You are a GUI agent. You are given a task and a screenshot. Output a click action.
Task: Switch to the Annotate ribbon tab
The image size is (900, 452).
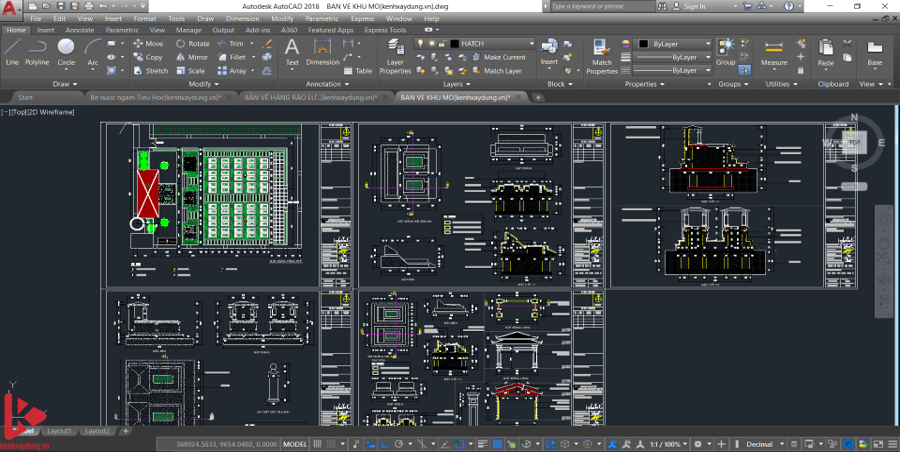click(x=79, y=30)
